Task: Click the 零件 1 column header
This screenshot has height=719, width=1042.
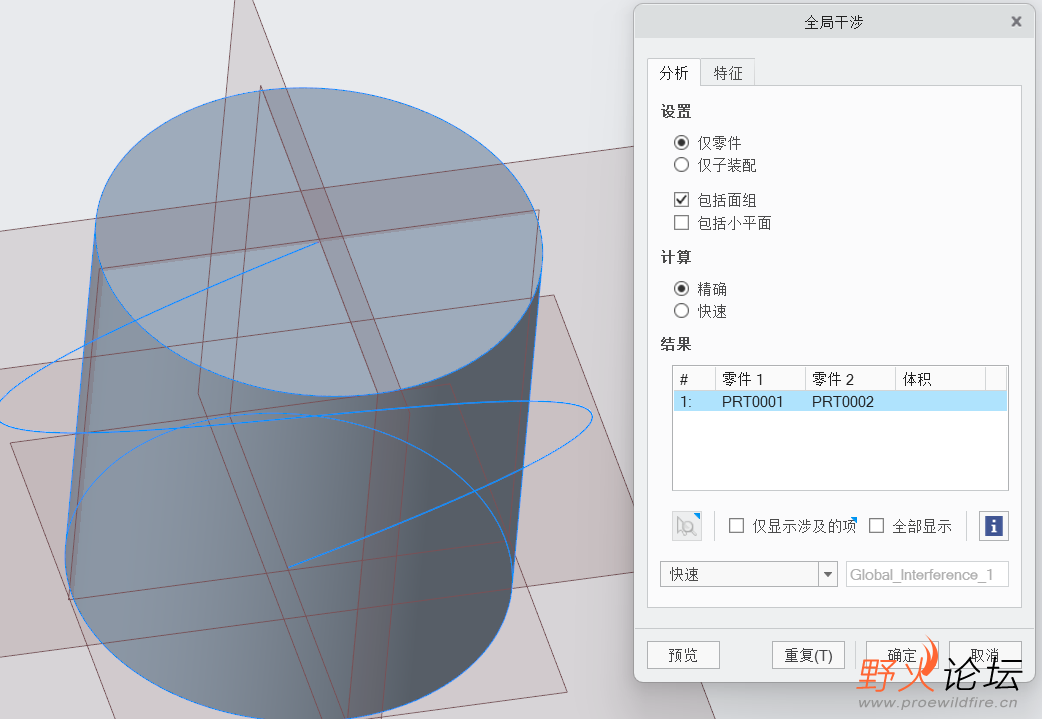Action: [760, 379]
